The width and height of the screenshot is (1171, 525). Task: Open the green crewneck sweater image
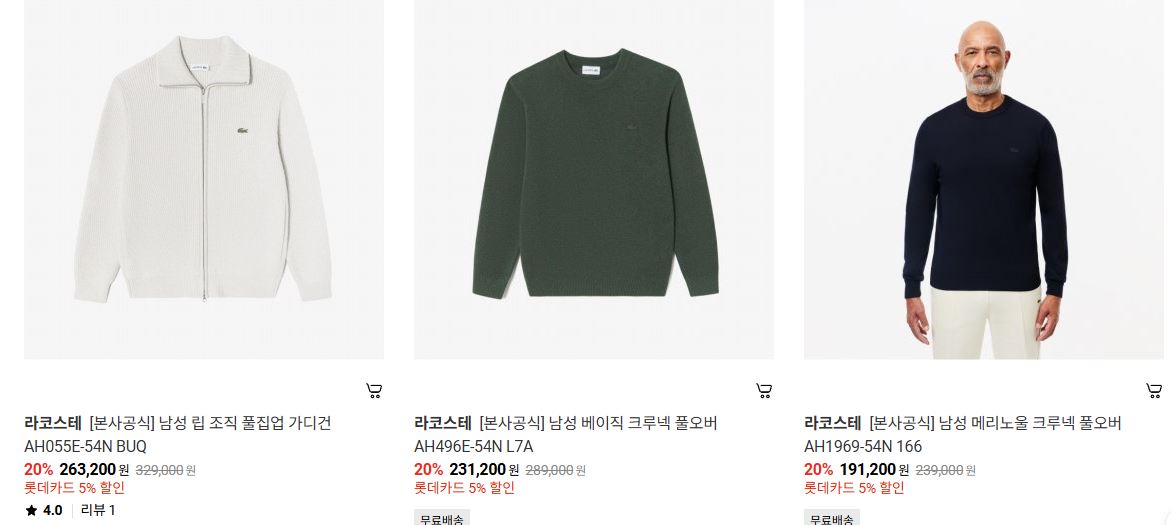(x=594, y=179)
